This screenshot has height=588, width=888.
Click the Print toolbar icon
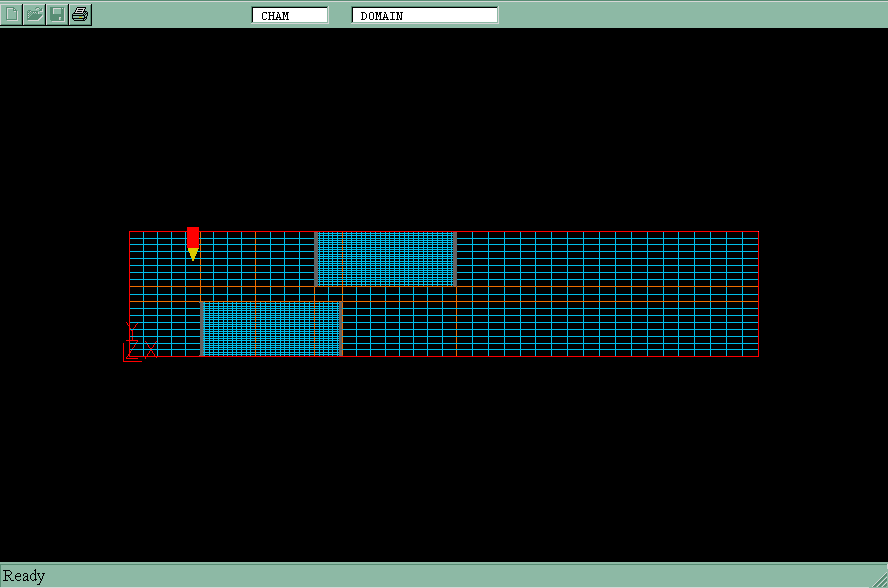(x=80, y=14)
